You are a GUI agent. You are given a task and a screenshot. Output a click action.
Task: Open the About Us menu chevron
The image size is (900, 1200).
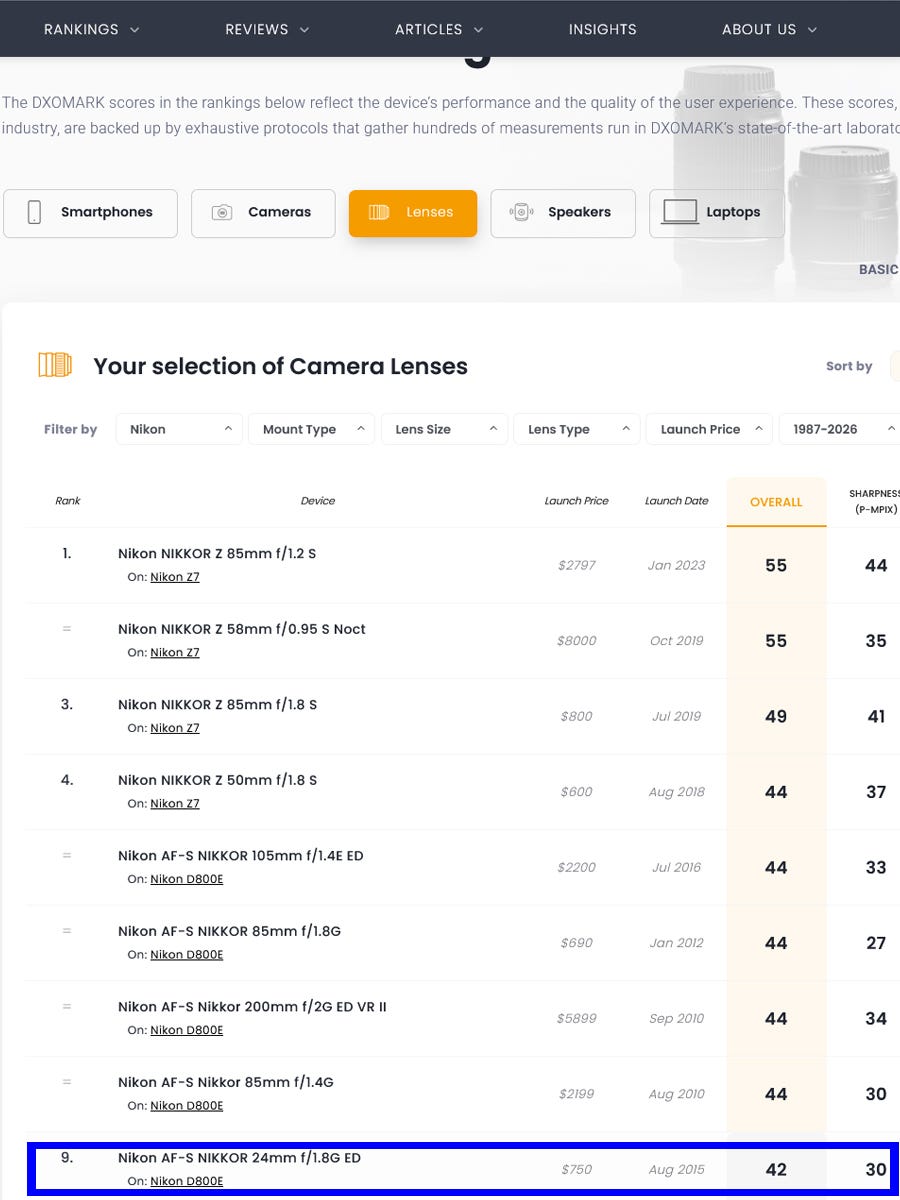click(812, 30)
